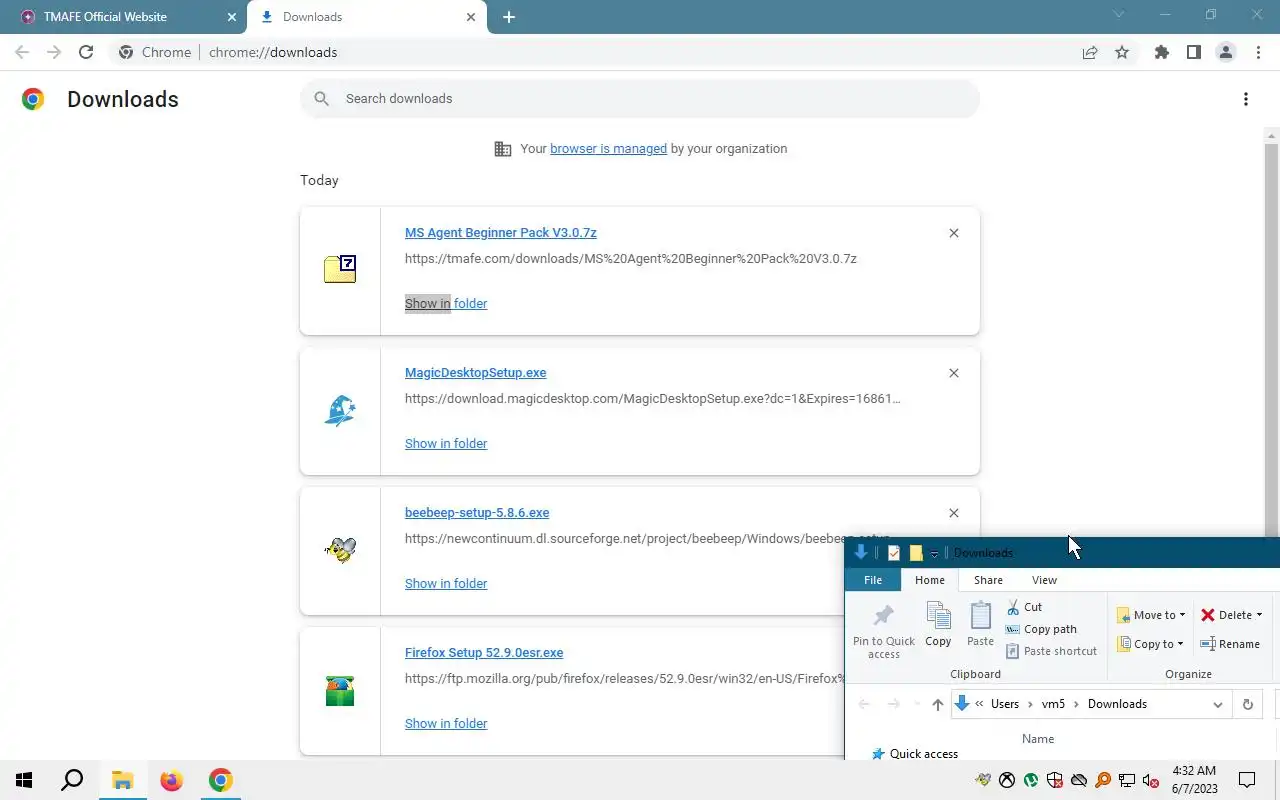Screen dimensions: 1280x800
Task: Expand Explorer address bar history dropdown
Action: (1217, 704)
